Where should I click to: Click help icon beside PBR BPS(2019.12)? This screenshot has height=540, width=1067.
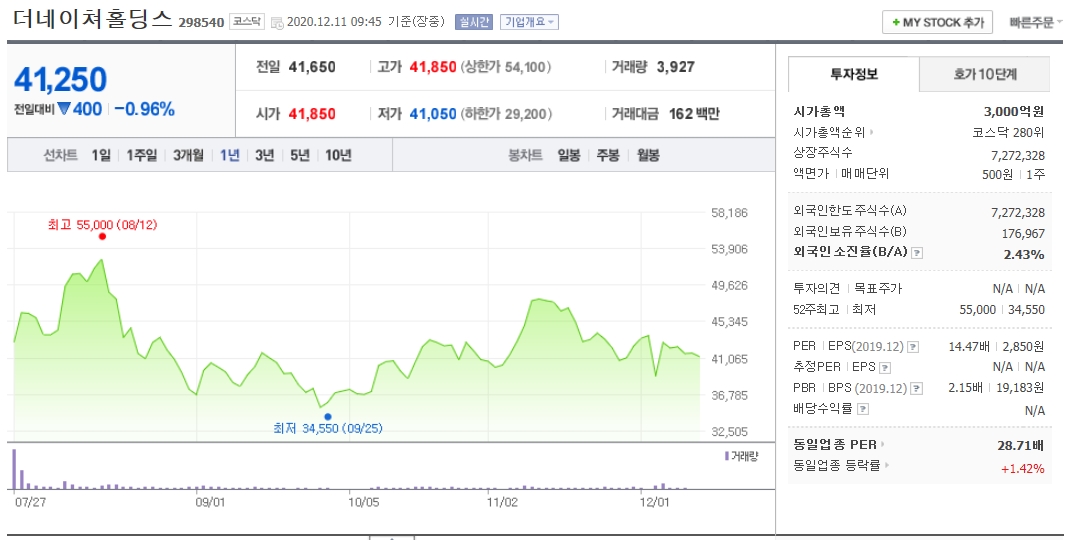(917, 388)
